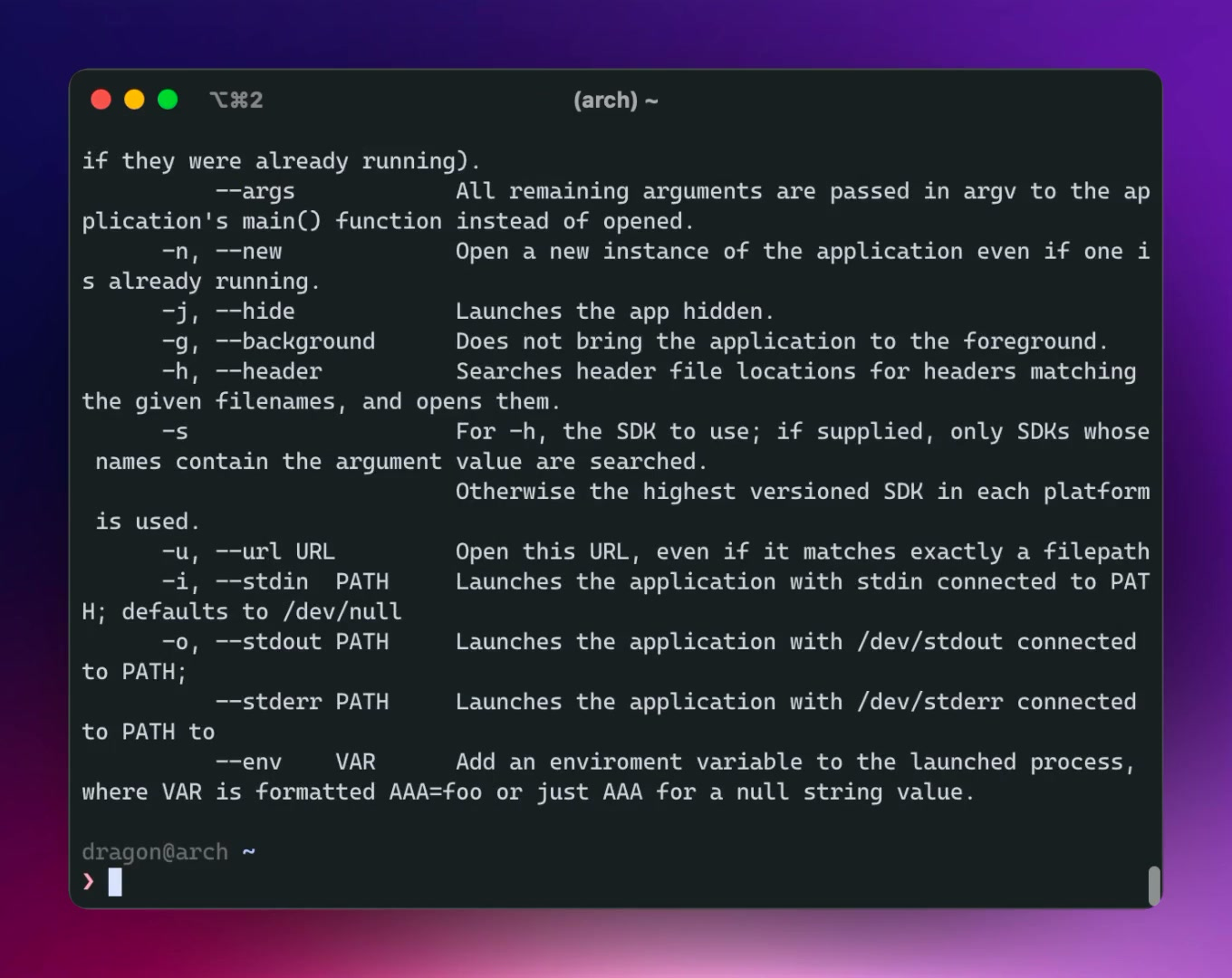Click the "-j, --hide" option text

[x=228, y=312]
